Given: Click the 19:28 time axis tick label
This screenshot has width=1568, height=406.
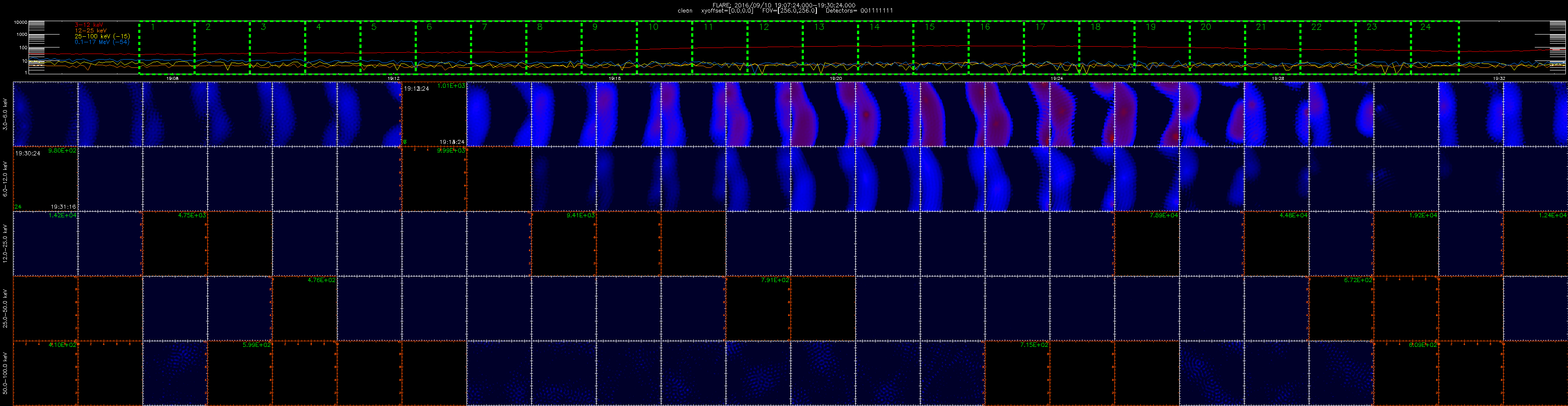Looking at the screenshot, I should [1278, 79].
